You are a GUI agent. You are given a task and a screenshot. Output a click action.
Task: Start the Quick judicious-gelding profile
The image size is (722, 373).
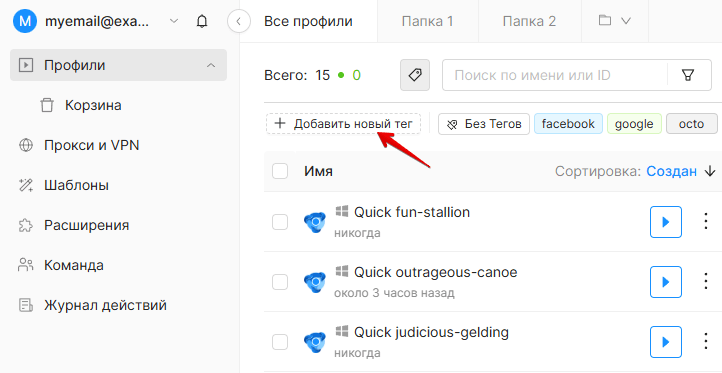coord(666,342)
